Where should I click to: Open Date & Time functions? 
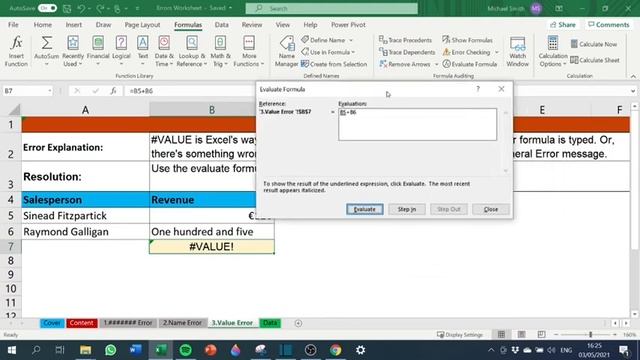click(164, 51)
